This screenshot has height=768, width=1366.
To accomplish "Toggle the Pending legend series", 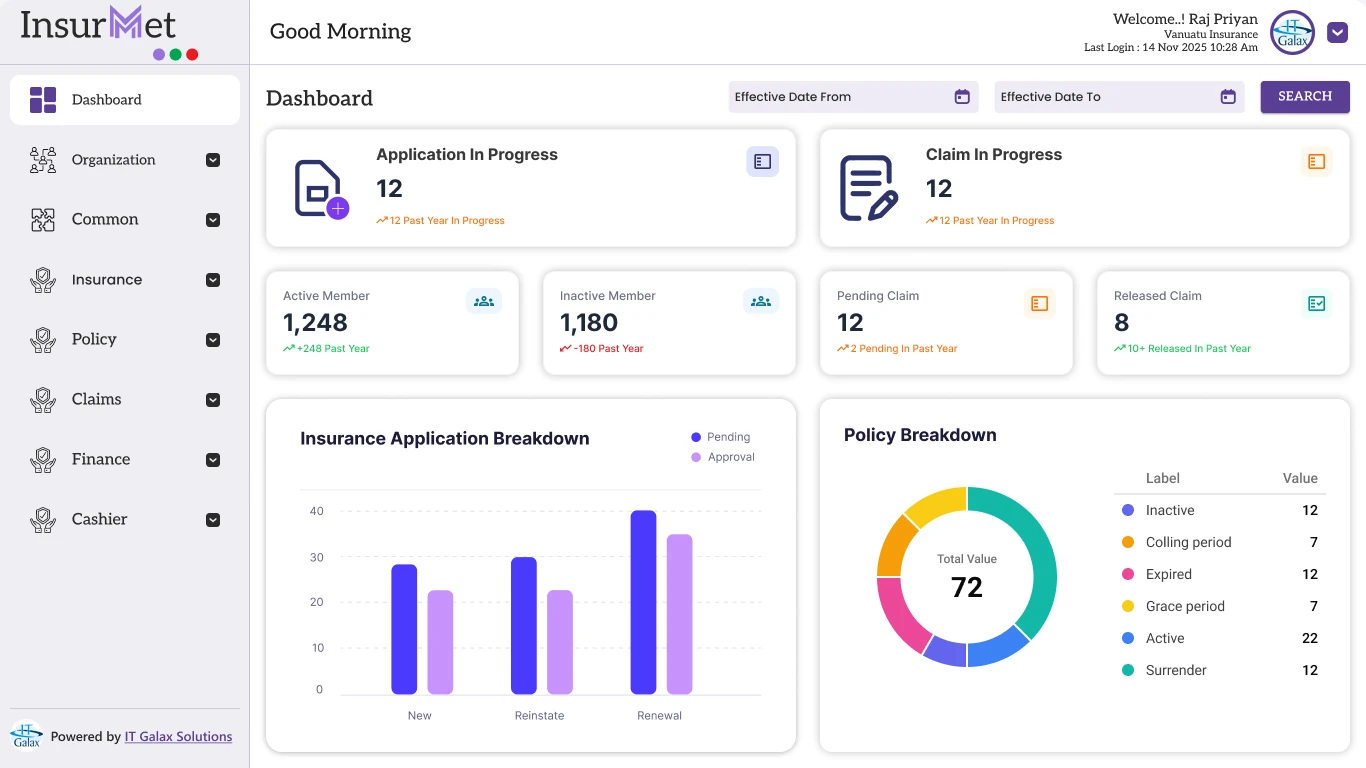I will pos(720,437).
